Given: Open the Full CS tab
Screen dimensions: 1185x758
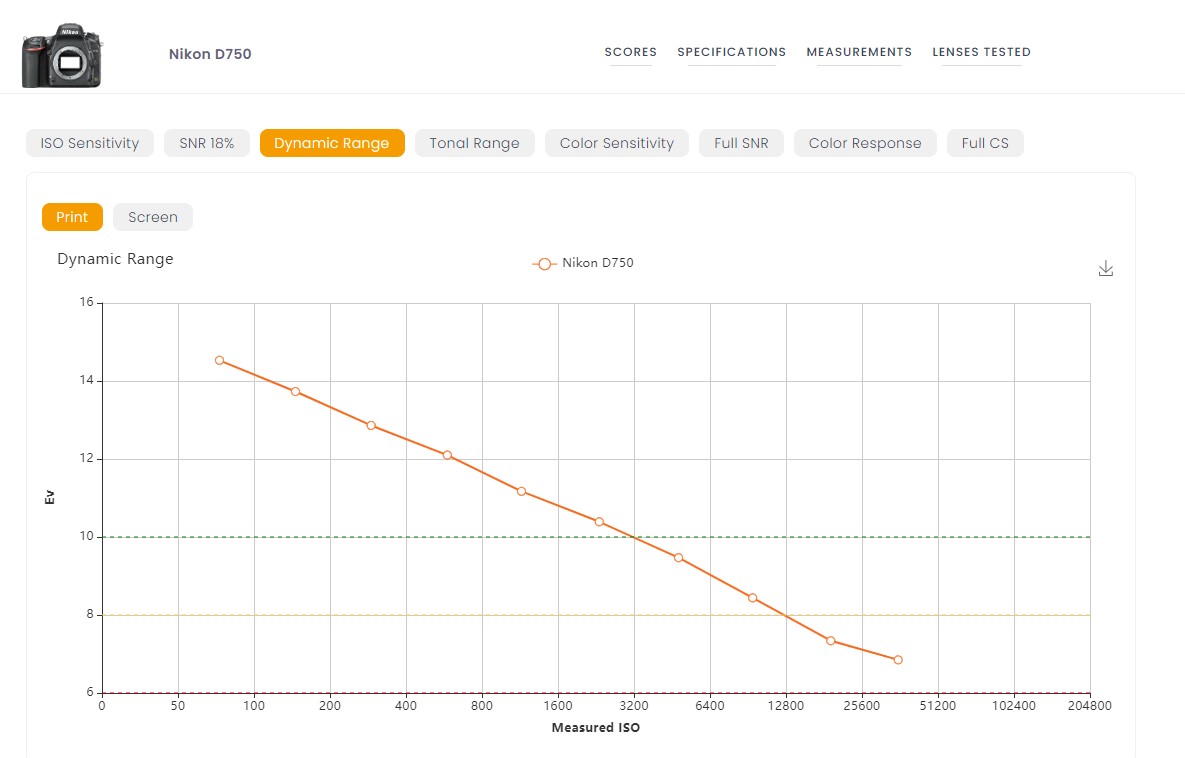Looking at the screenshot, I should click(x=985, y=143).
